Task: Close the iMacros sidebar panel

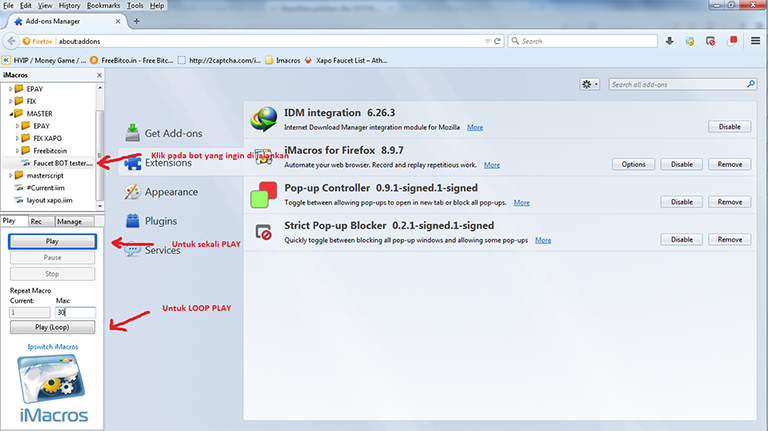Action: click(99, 75)
